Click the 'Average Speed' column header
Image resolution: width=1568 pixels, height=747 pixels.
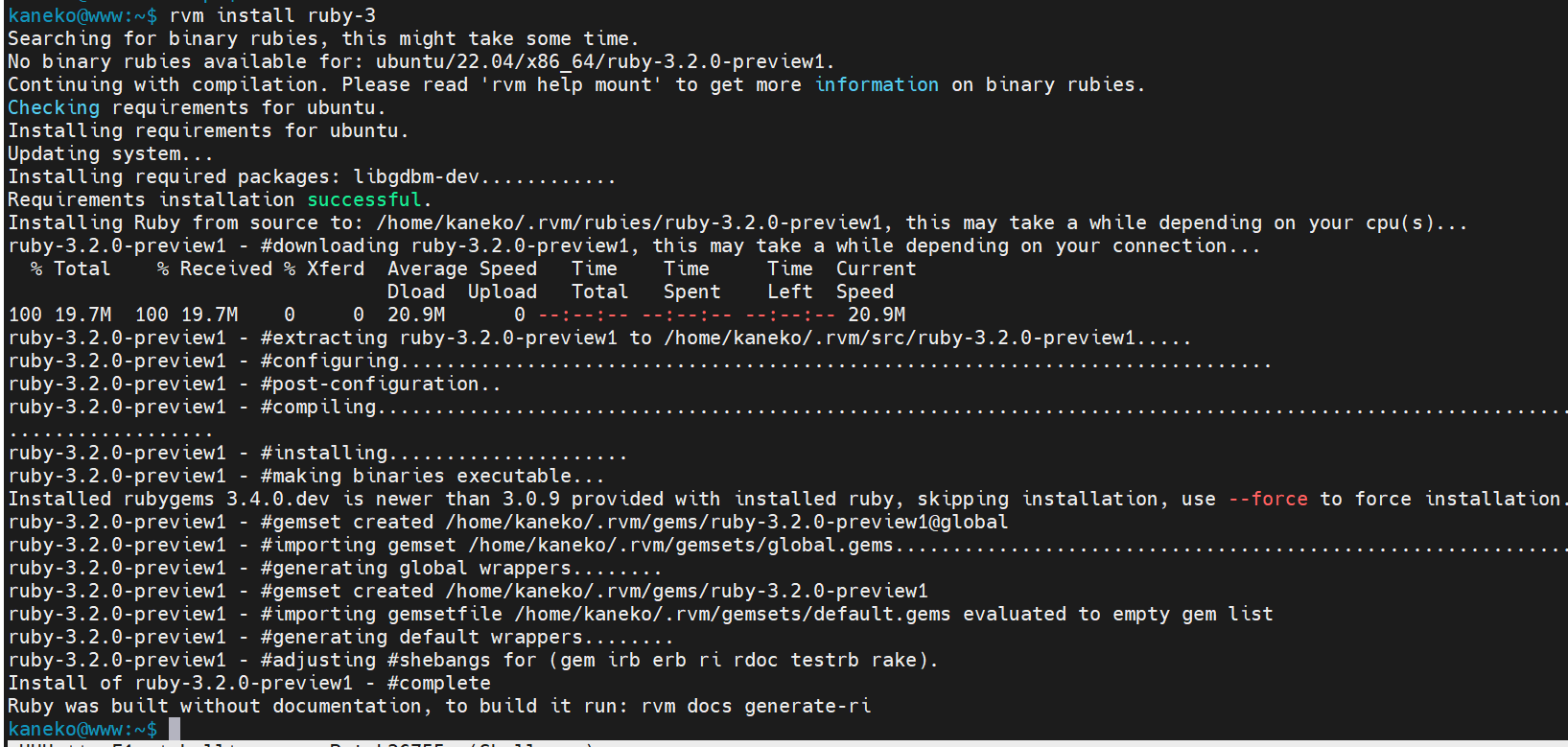point(462,269)
